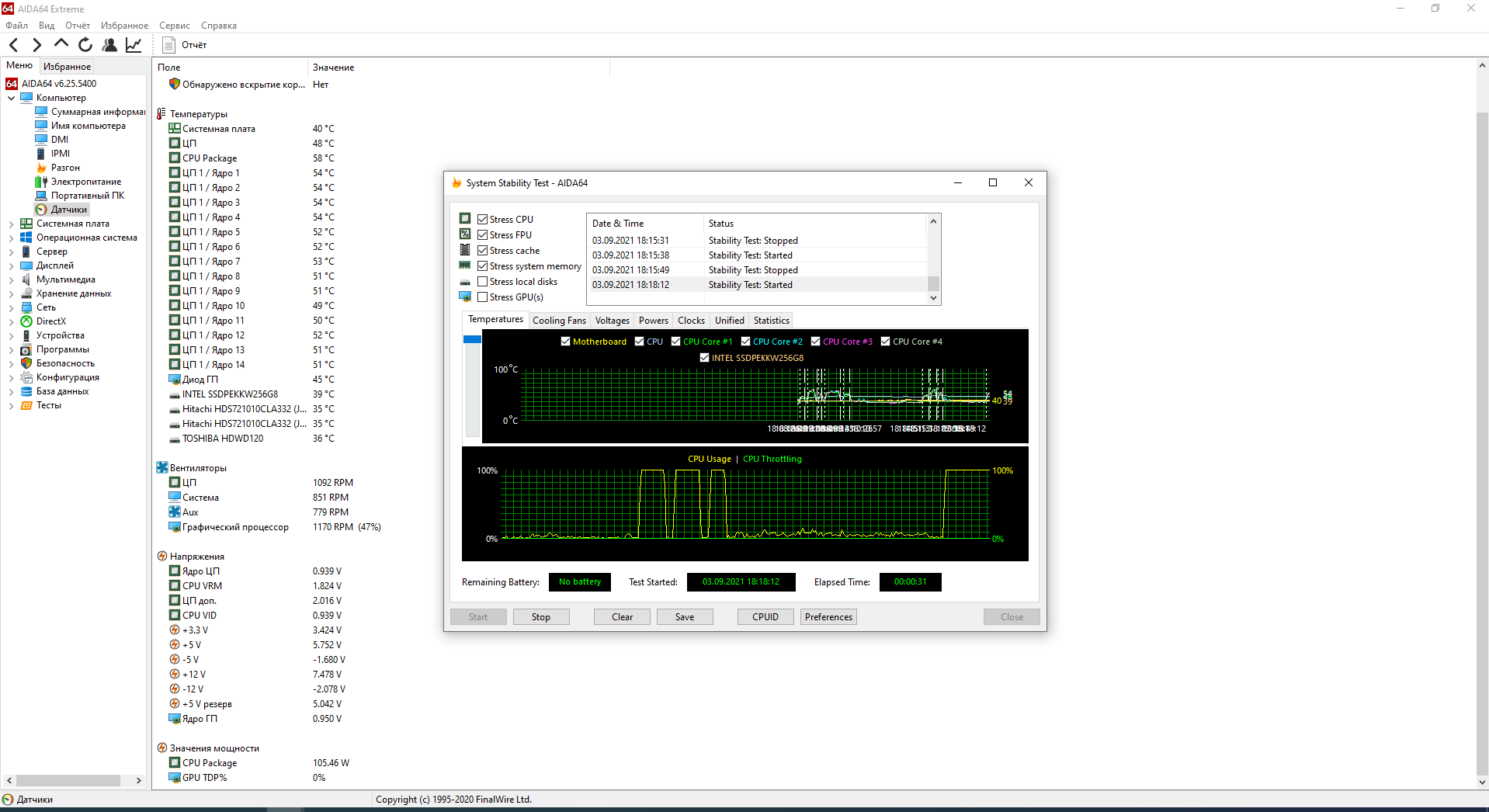Enable Stress GPU(s) checkbox
The image size is (1489, 812).
482,297
